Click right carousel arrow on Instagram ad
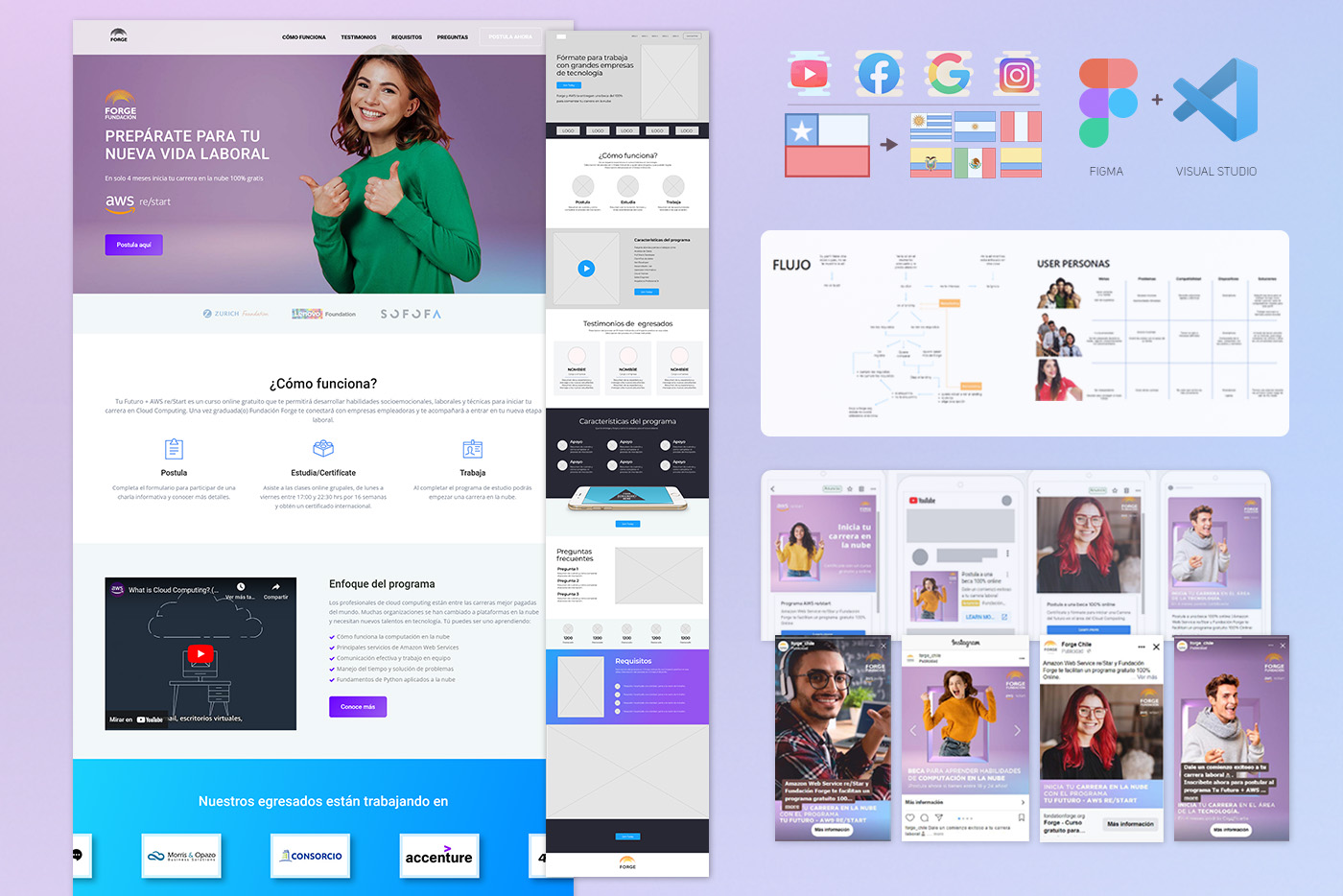 point(1017,730)
